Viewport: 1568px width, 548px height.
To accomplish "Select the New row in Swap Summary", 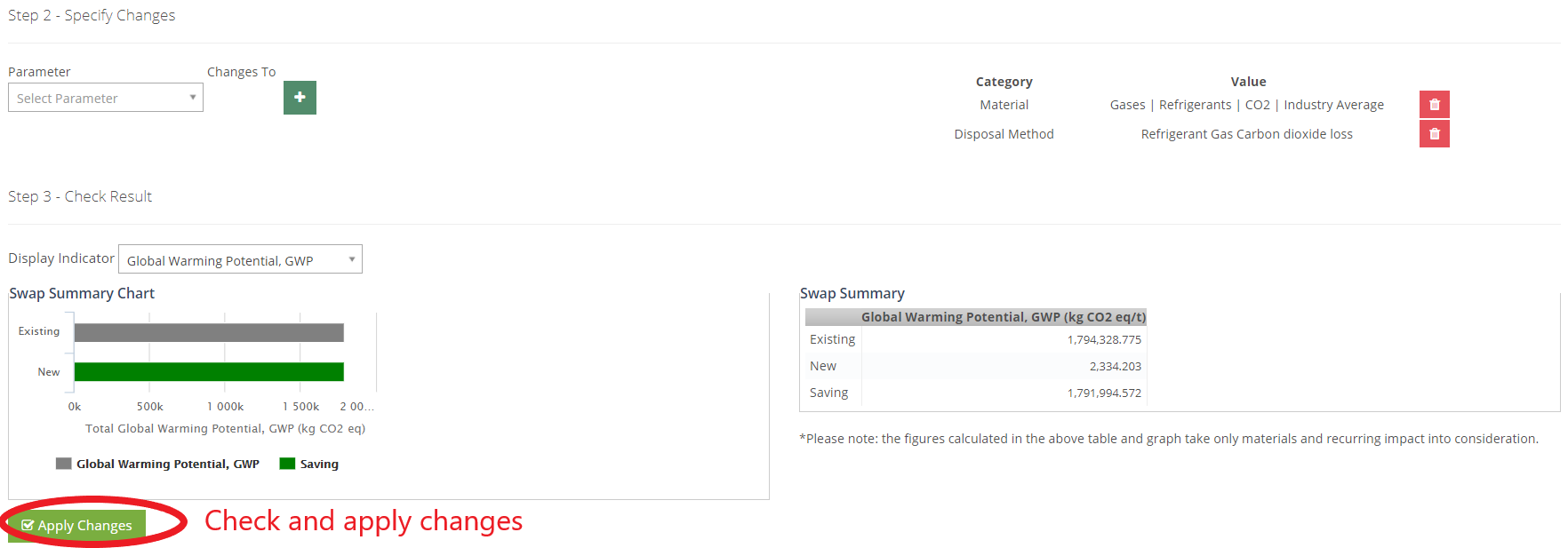I will click(975, 366).
